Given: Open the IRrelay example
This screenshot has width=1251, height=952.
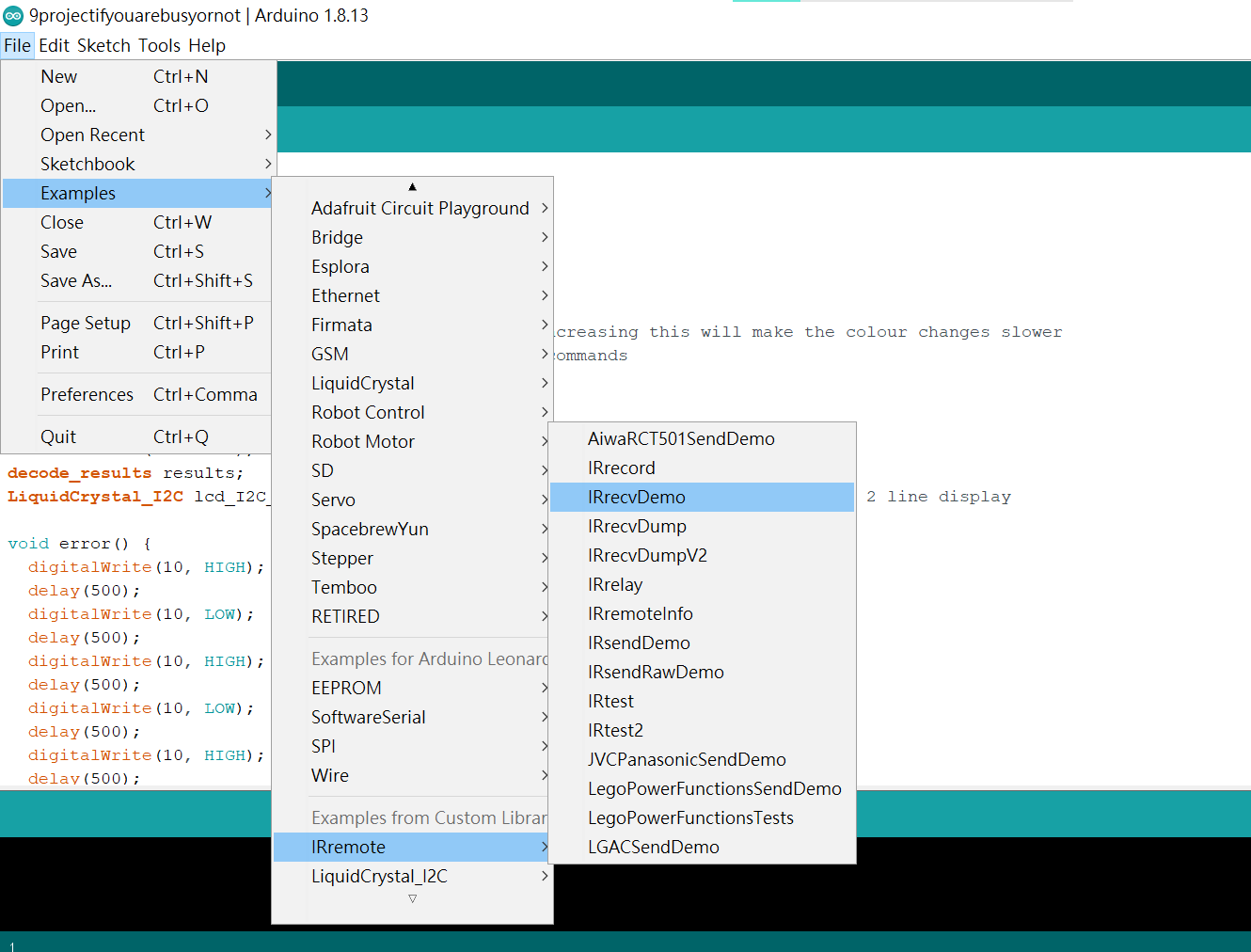Looking at the screenshot, I should (702, 584).
